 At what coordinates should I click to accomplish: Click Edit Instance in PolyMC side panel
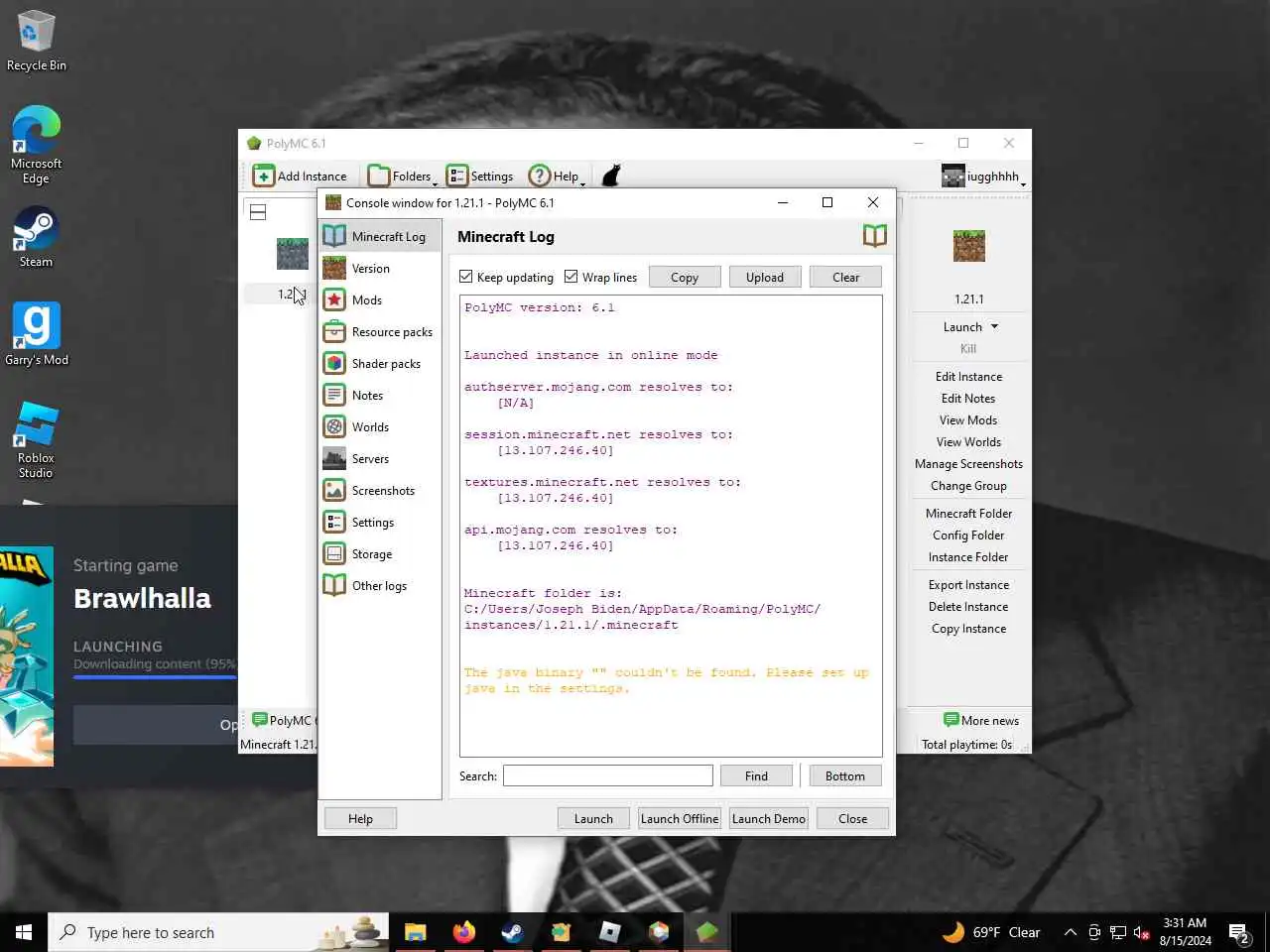[x=968, y=377]
